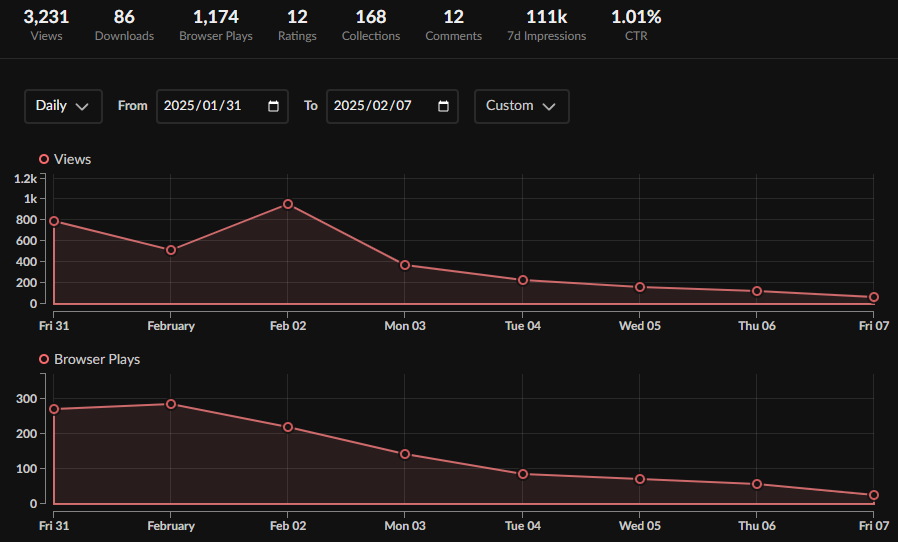Image resolution: width=898 pixels, height=542 pixels.
Task: Click the 300 label on Browser Plays axis
Action: click(x=26, y=399)
